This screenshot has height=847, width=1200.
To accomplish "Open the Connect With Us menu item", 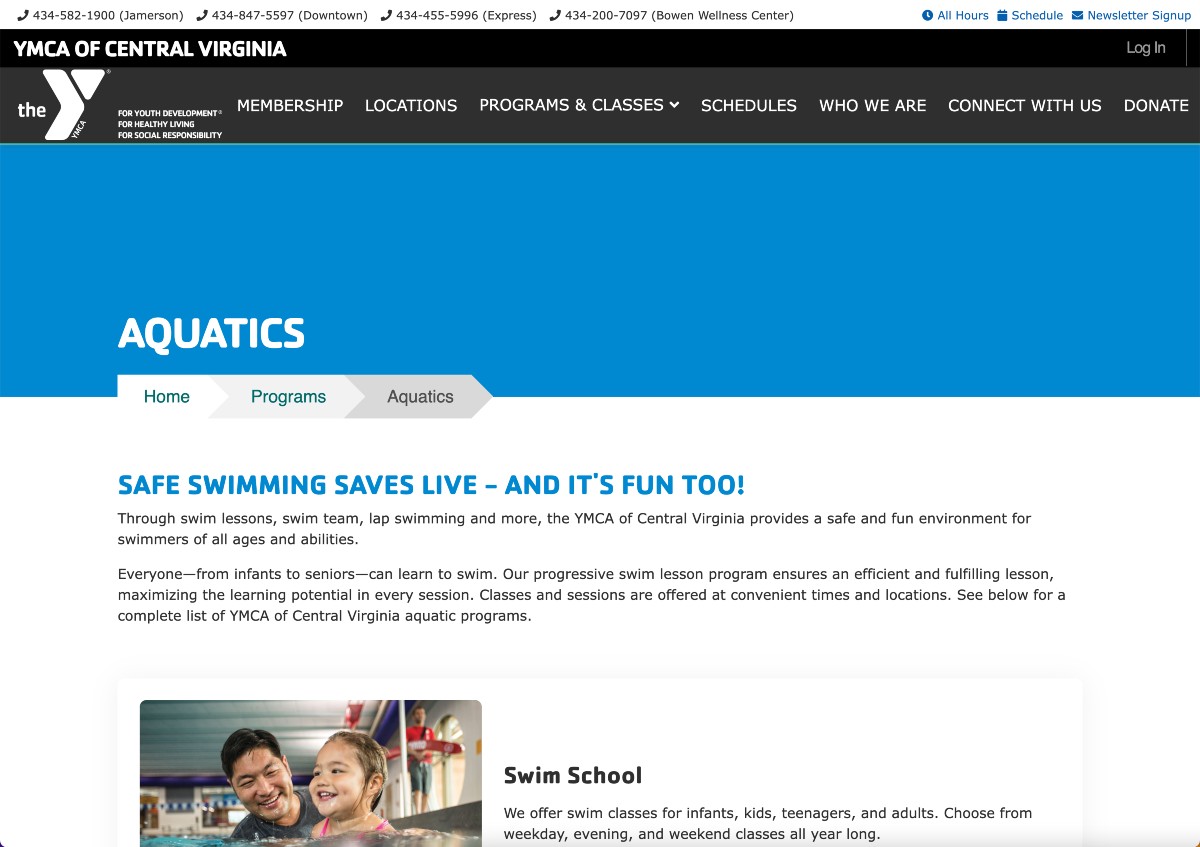I will 1025,105.
